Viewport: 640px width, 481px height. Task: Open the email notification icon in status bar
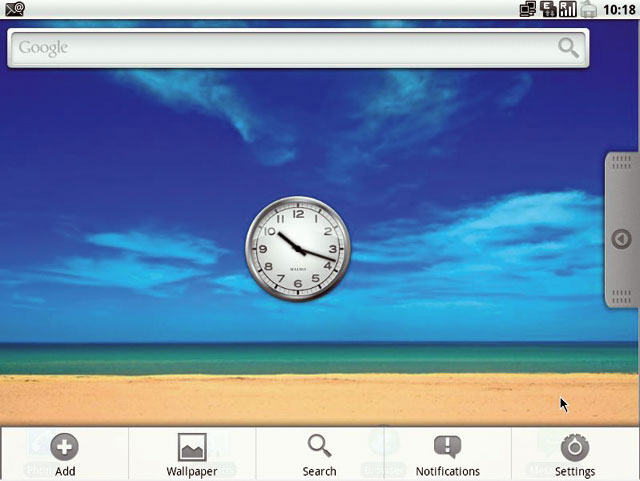pos(15,9)
